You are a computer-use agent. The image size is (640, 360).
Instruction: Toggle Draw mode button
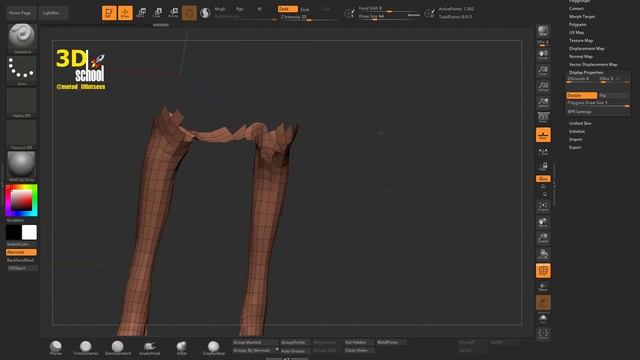coord(125,13)
